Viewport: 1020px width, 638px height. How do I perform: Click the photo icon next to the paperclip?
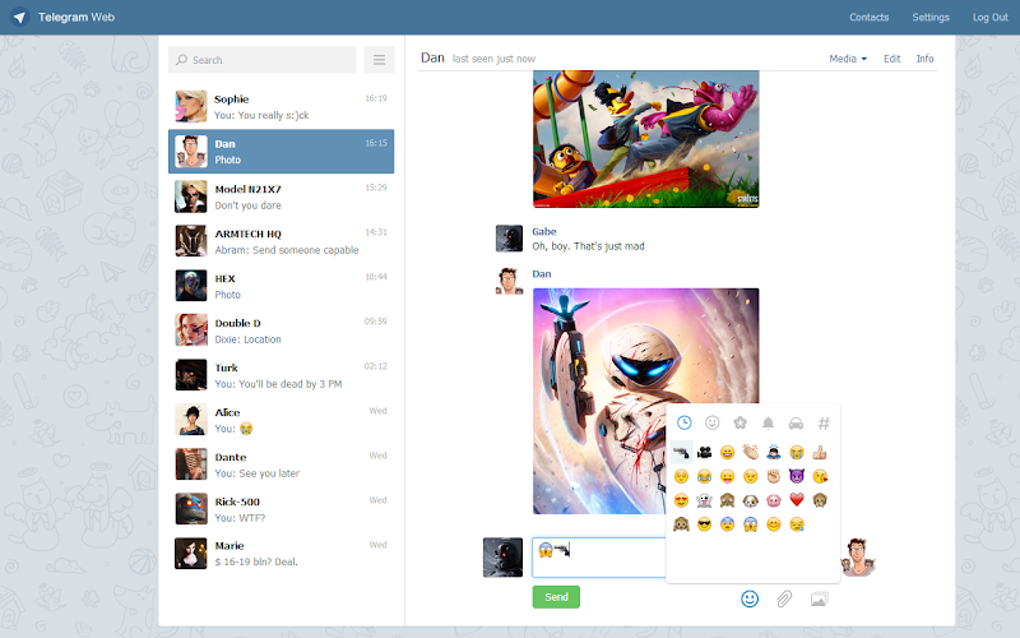point(820,597)
